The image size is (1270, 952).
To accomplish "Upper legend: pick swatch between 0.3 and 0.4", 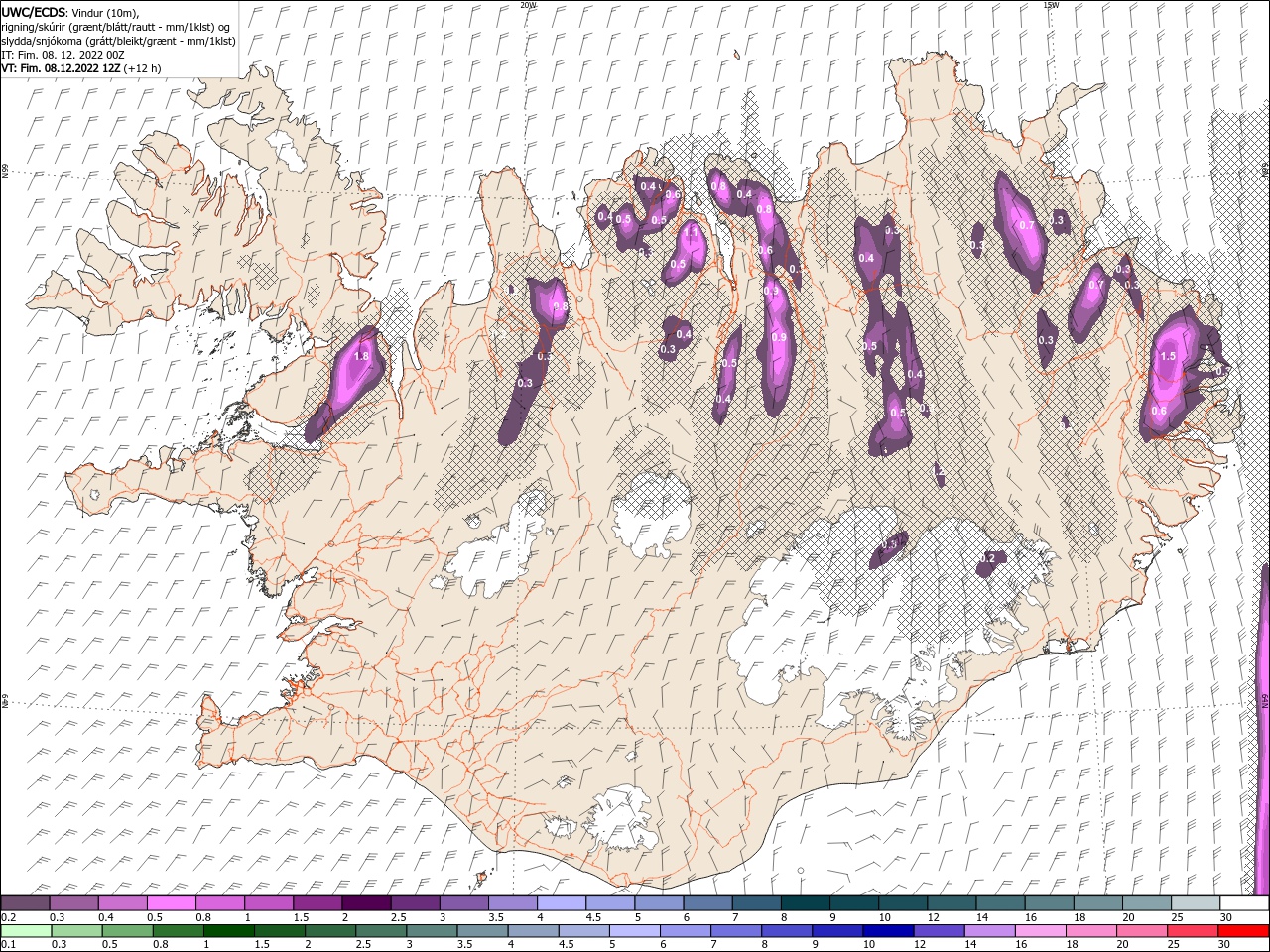I will point(73,903).
